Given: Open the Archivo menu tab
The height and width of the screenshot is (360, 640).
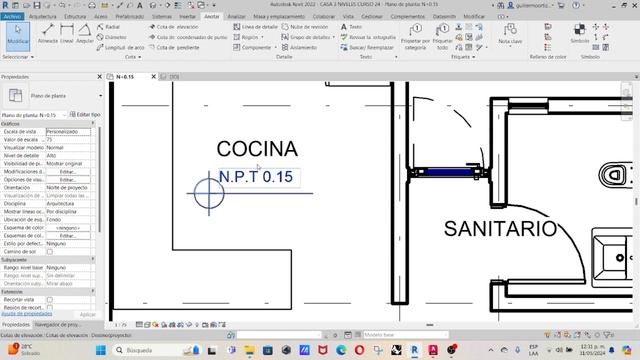Looking at the screenshot, I should click(x=12, y=16).
